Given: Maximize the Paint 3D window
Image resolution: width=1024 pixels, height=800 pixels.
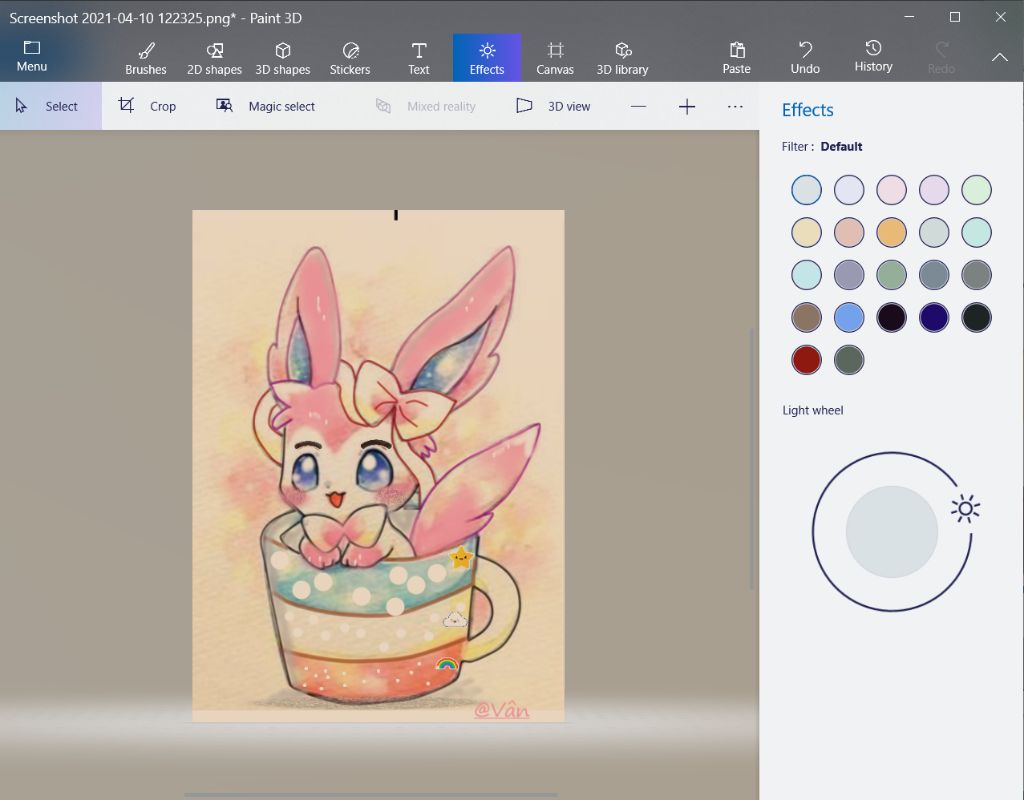Looking at the screenshot, I should point(955,17).
